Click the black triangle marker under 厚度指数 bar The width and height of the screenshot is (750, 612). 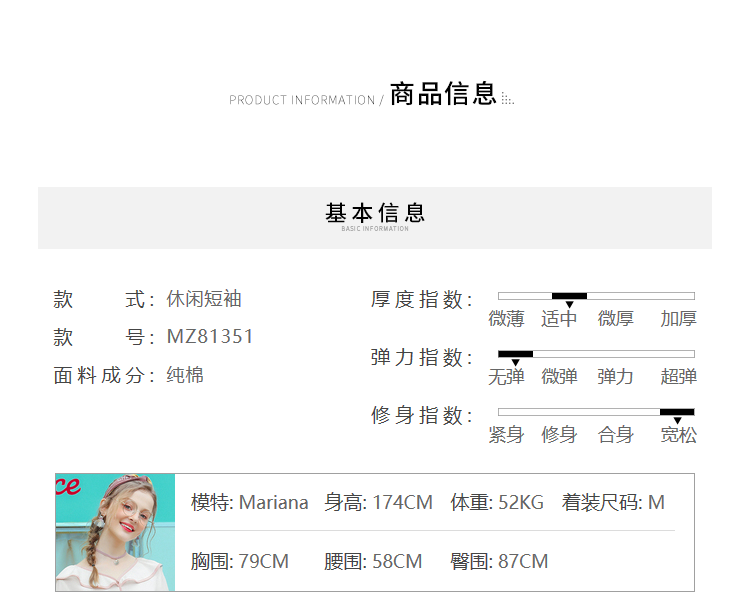[569, 304]
